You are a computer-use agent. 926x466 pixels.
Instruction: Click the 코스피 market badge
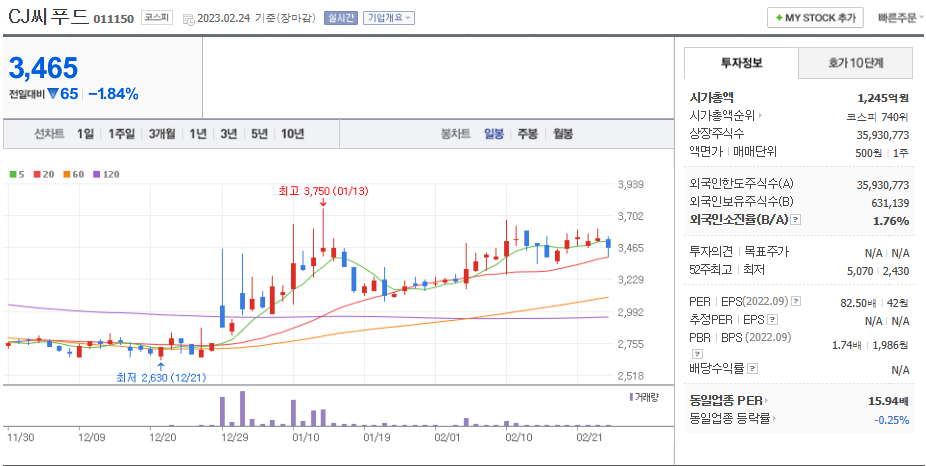click(156, 18)
